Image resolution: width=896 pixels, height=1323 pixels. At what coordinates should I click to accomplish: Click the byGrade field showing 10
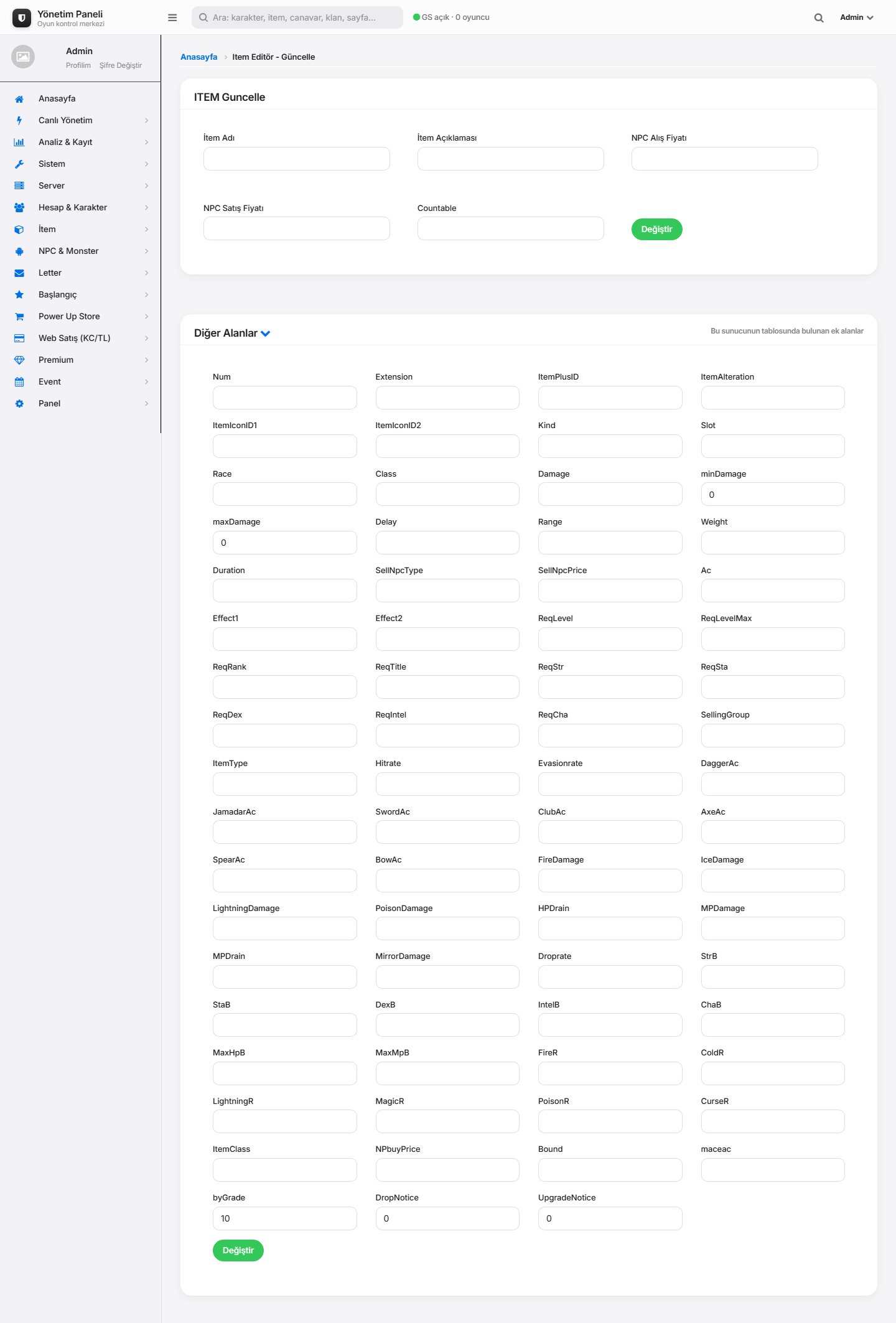tap(285, 1218)
